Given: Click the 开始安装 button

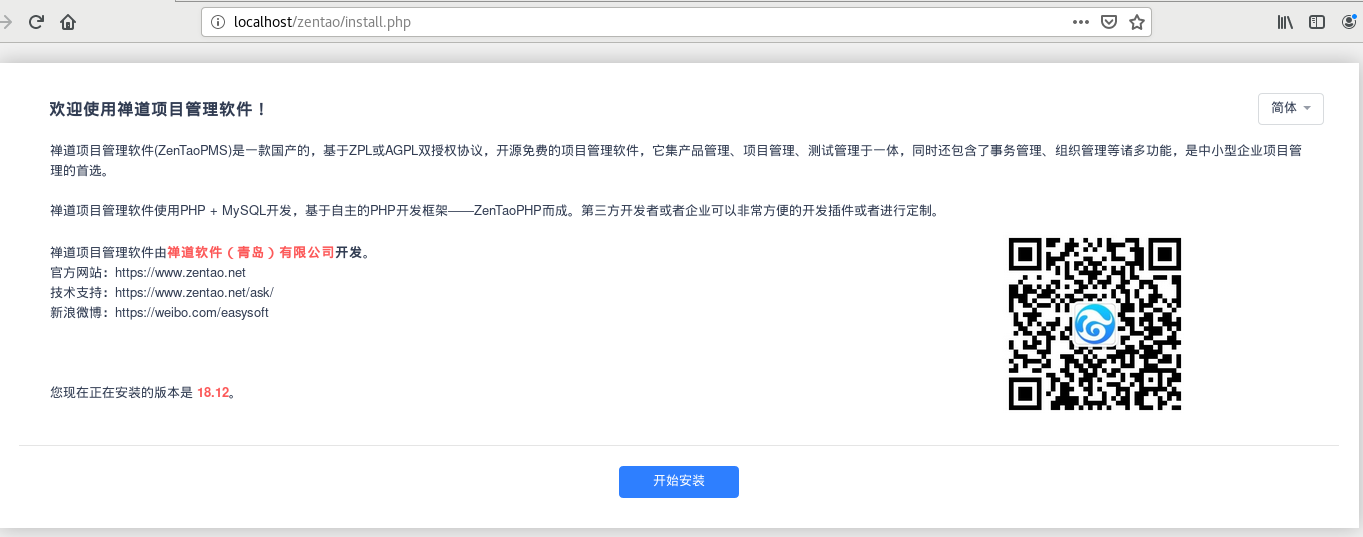Looking at the screenshot, I should 679,481.
